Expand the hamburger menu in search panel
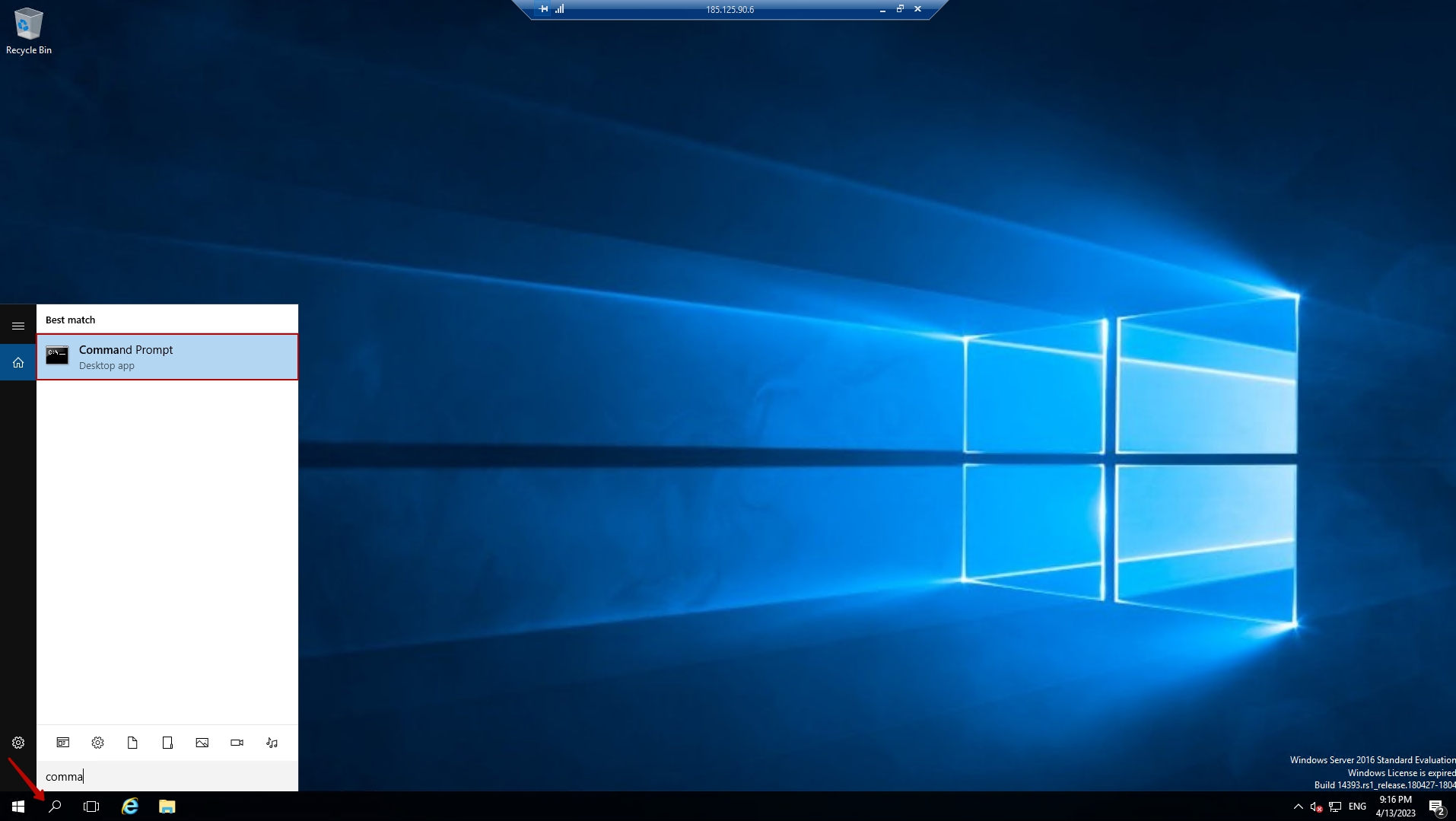1456x821 pixels. click(18, 326)
